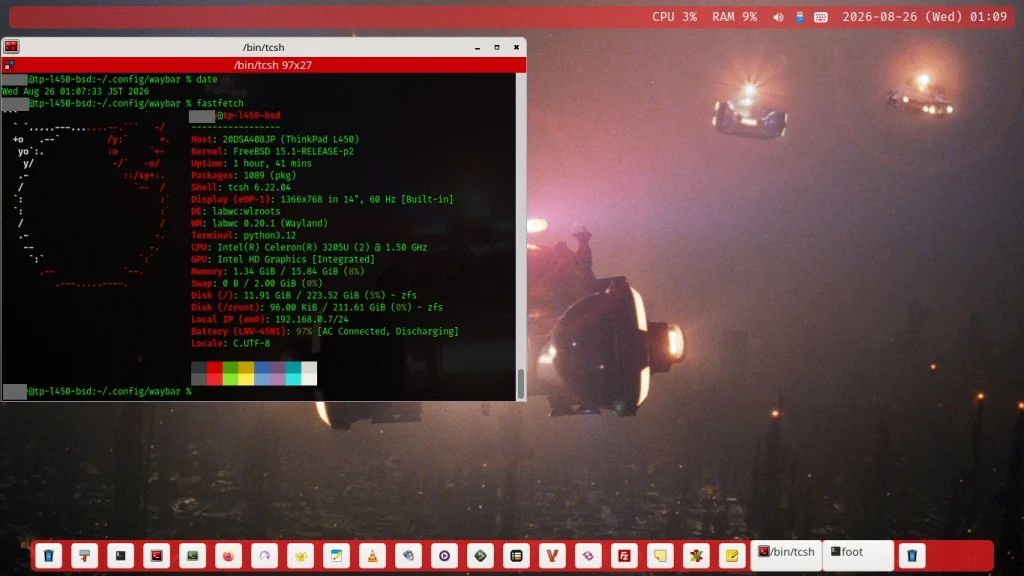Launch the FileZilla icon in the dock
Viewport: 1024px width, 576px height.
tap(624, 556)
